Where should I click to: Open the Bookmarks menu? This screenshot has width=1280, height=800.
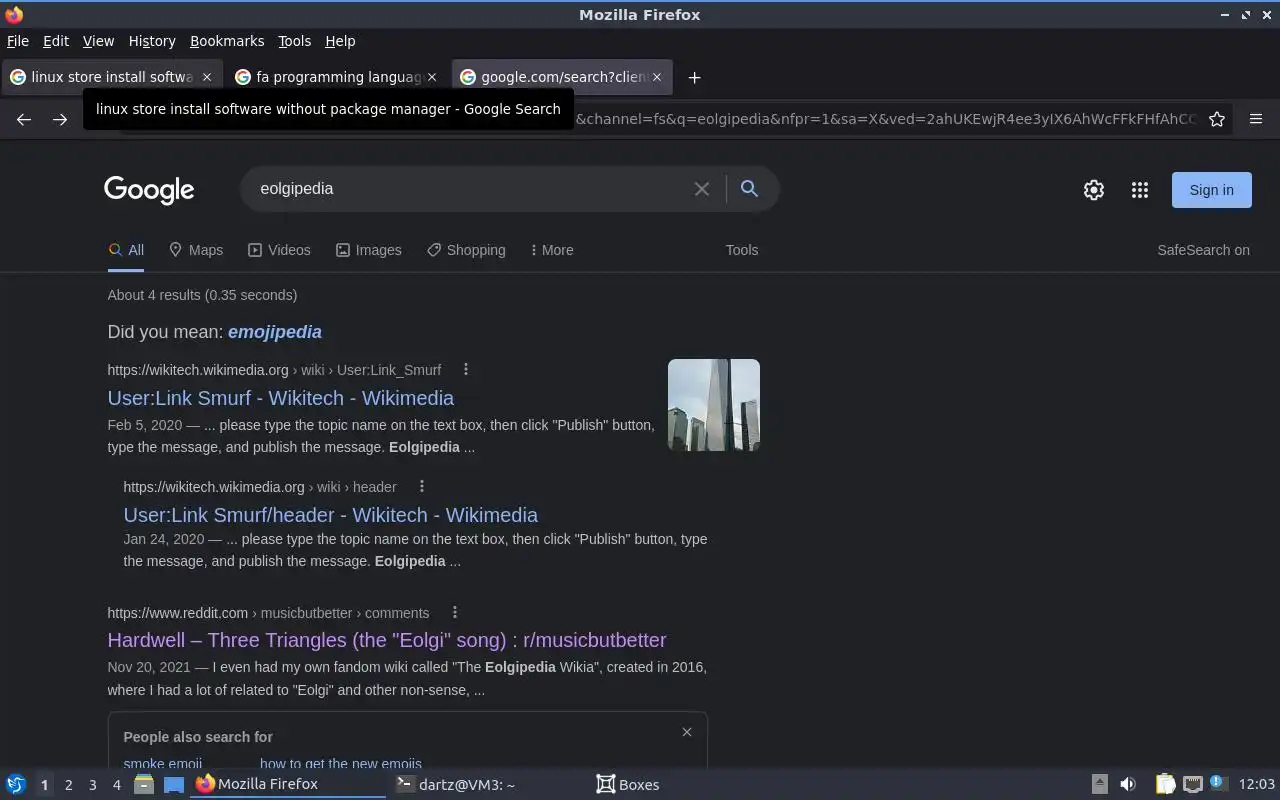pyautogui.click(x=227, y=41)
